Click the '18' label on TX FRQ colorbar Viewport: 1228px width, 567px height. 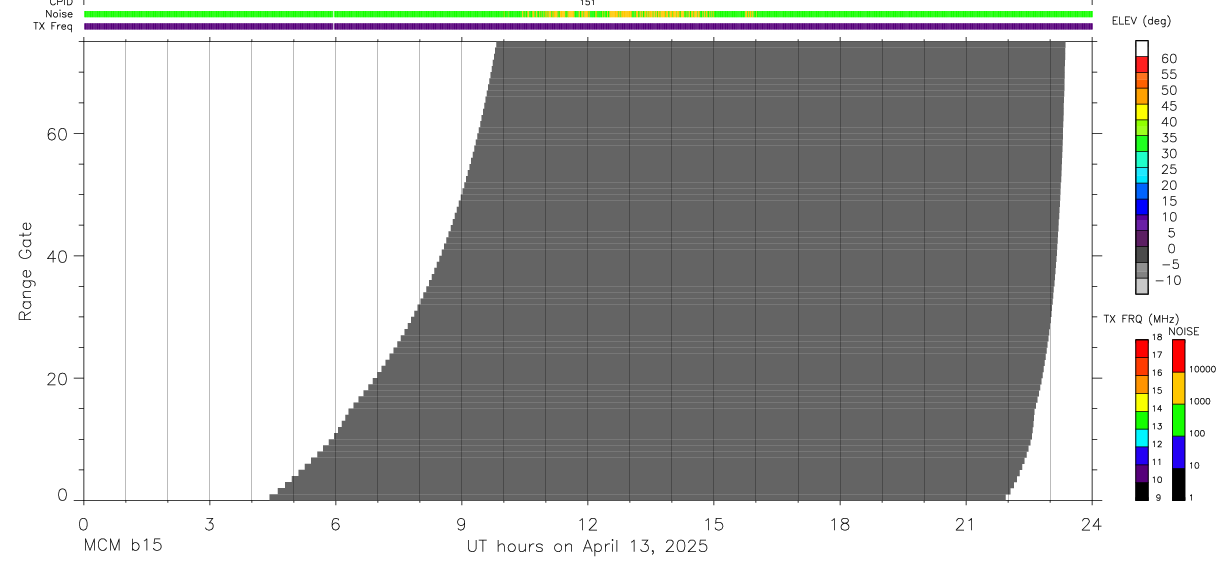(x=1157, y=337)
